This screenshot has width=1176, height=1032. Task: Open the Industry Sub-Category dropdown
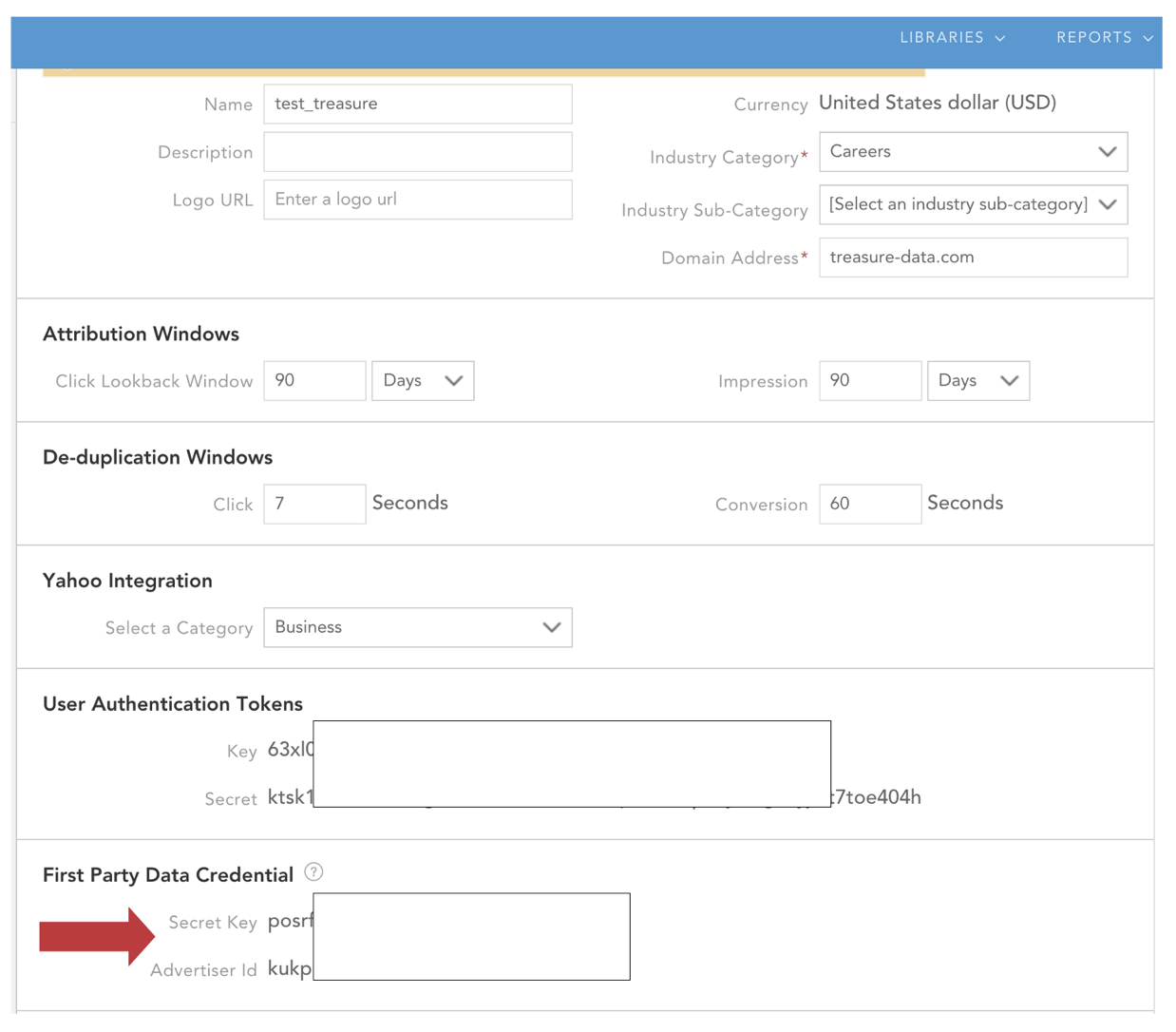(x=973, y=205)
